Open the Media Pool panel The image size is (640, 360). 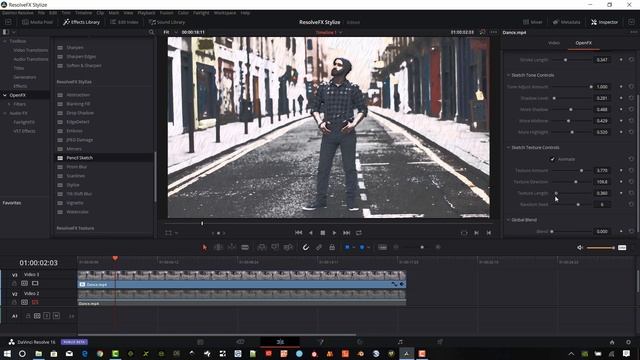click(37, 22)
